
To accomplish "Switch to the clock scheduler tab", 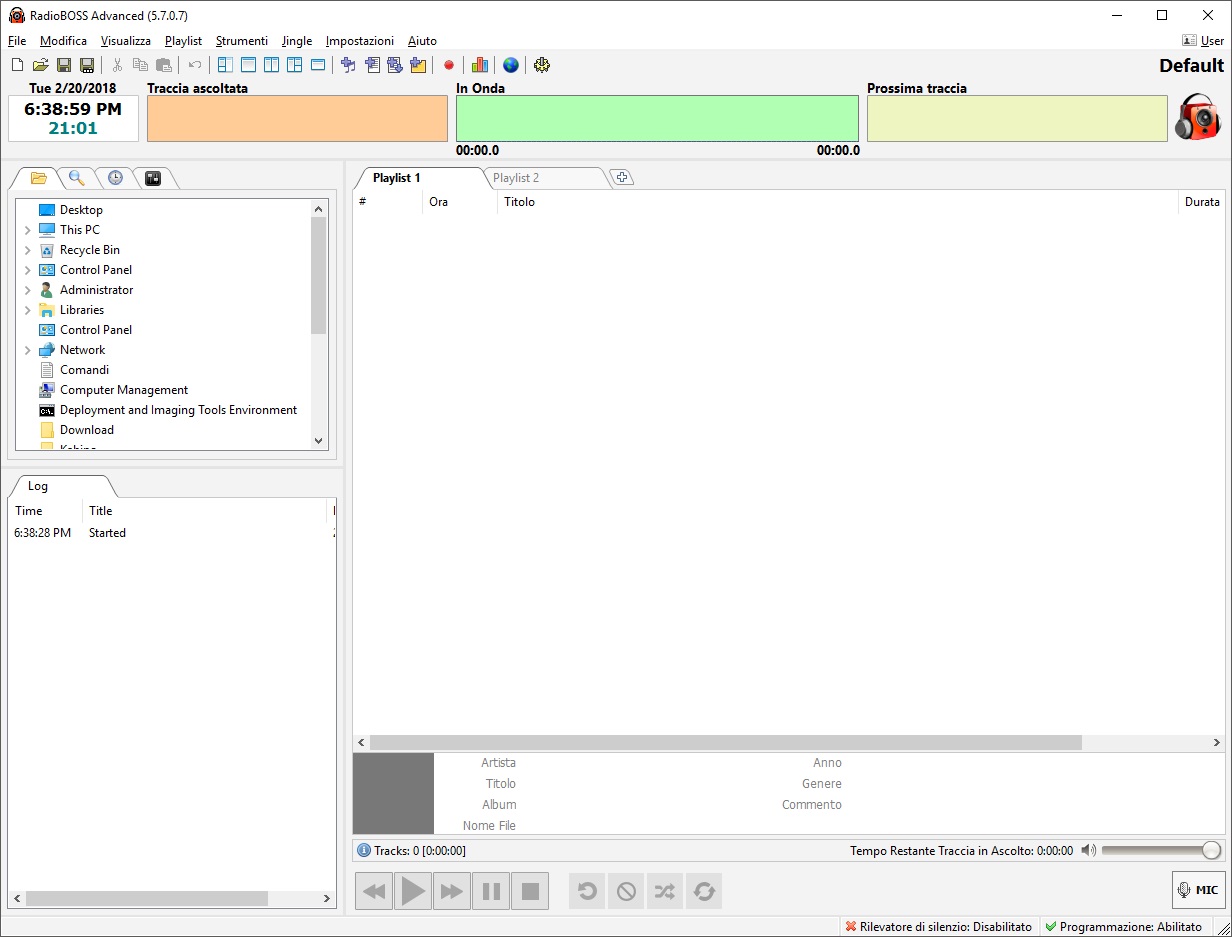I will click(116, 178).
